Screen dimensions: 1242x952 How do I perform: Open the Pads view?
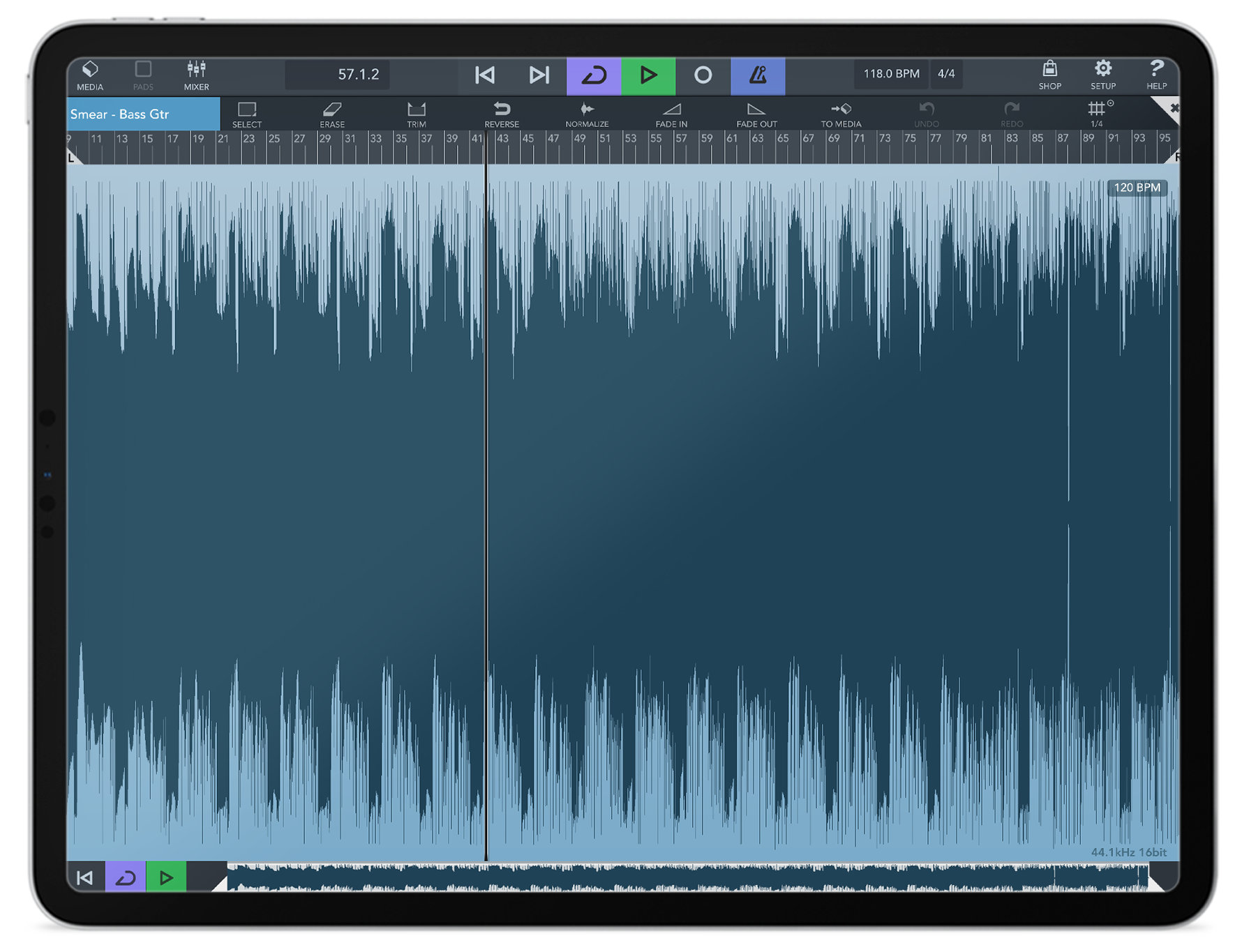(x=143, y=73)
